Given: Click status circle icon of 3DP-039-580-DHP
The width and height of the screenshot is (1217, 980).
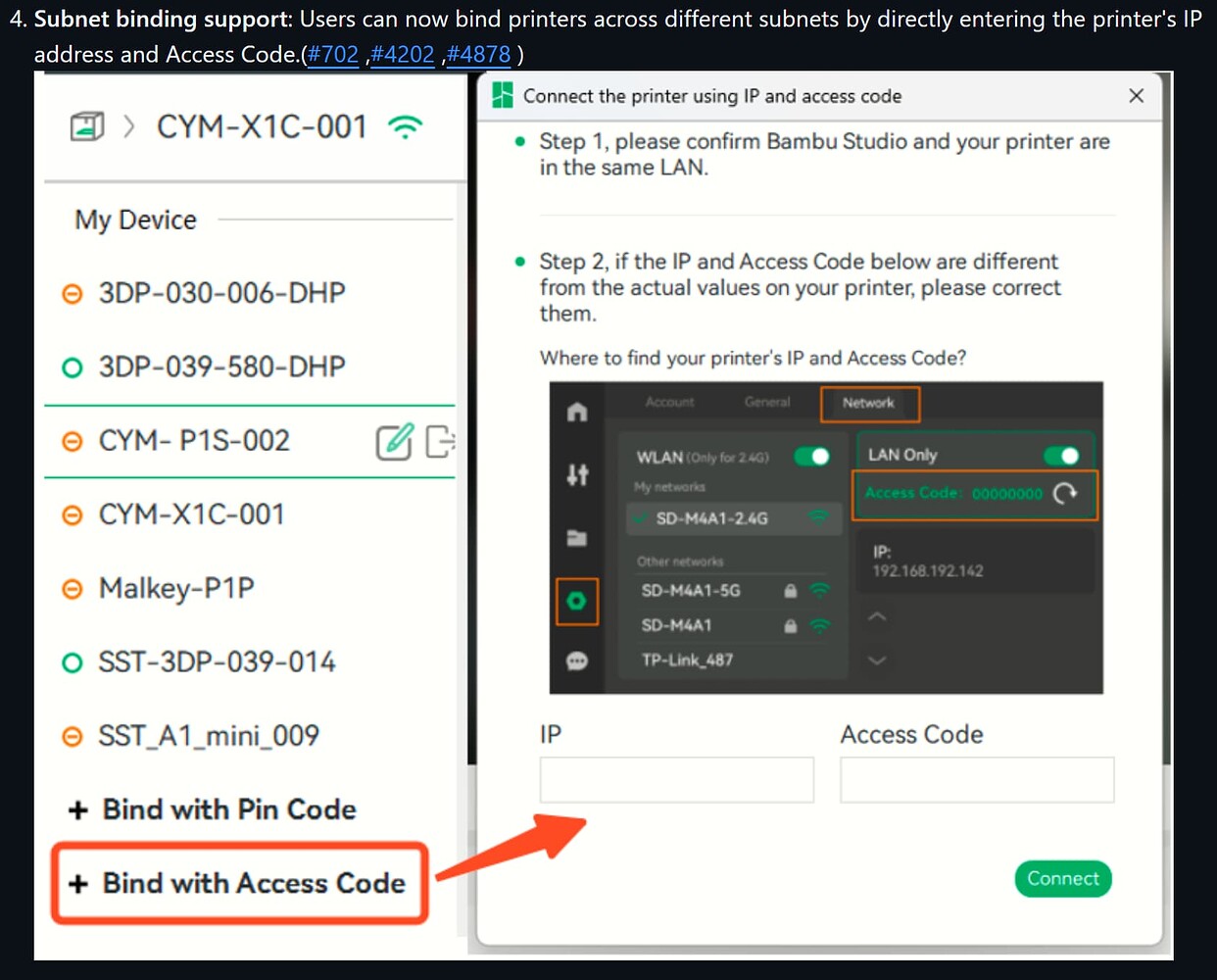Looking at the screenshot, I should click(x=72, y=367).
